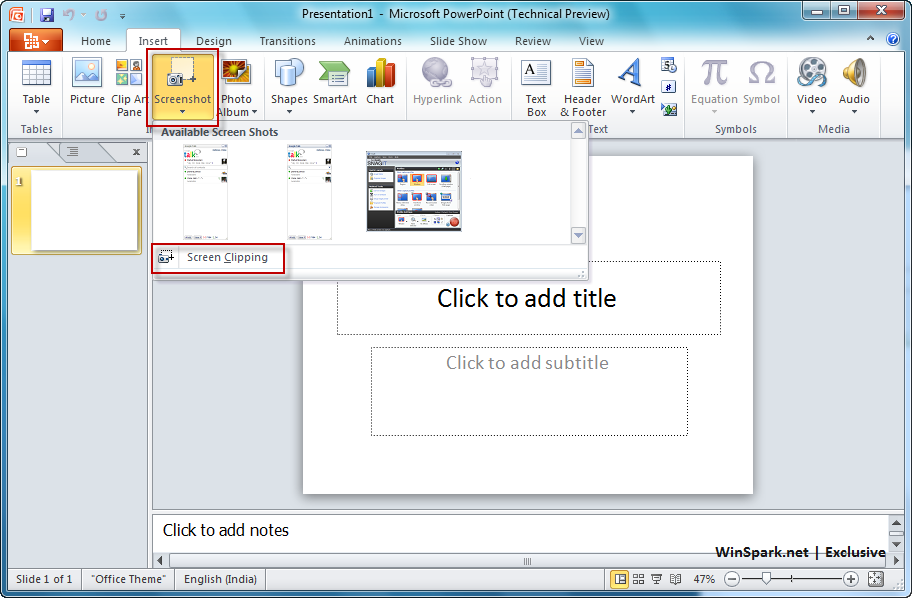Fit slide to current window

tap(875, 579)
